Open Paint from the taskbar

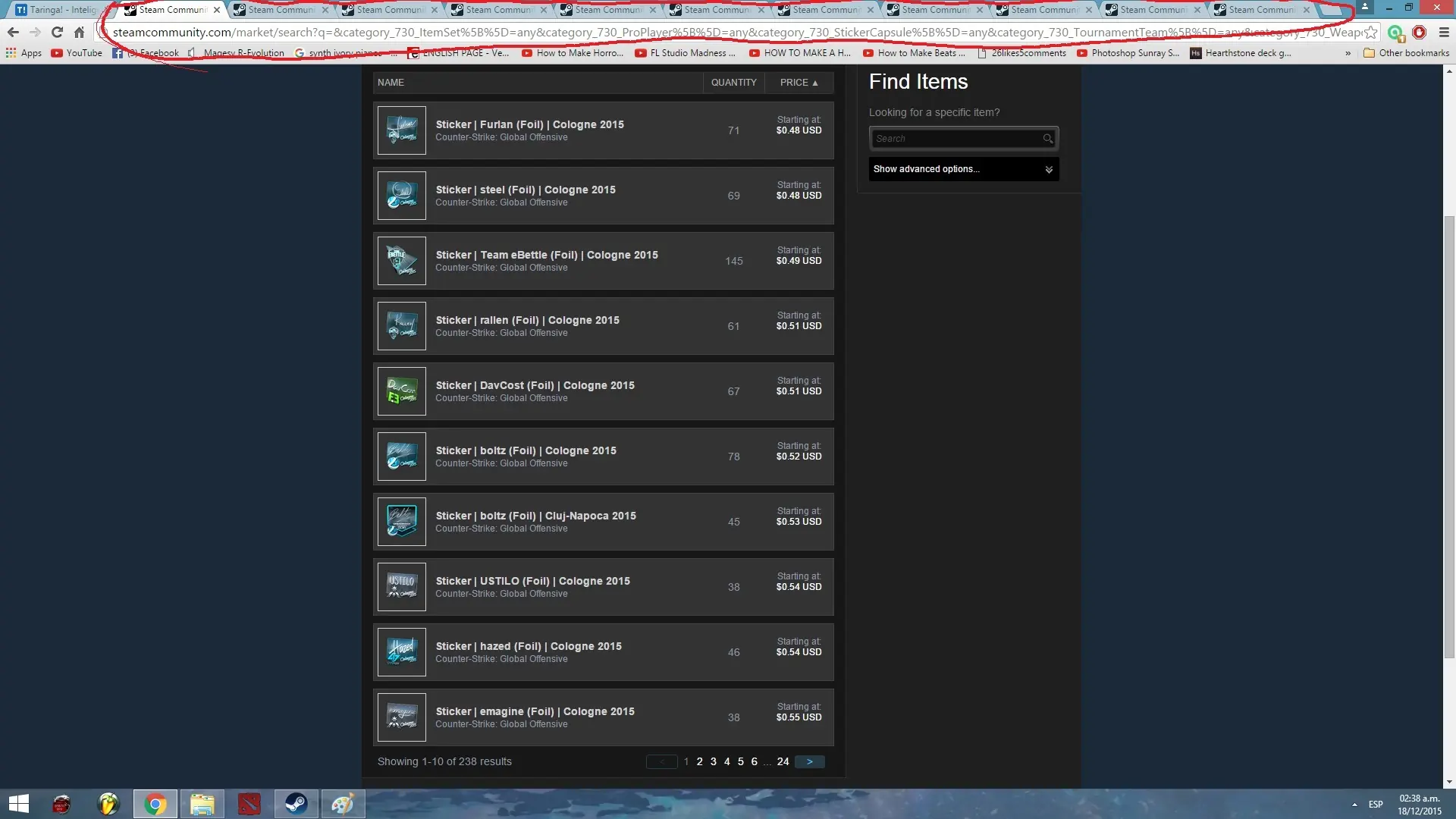click(343, 804)
